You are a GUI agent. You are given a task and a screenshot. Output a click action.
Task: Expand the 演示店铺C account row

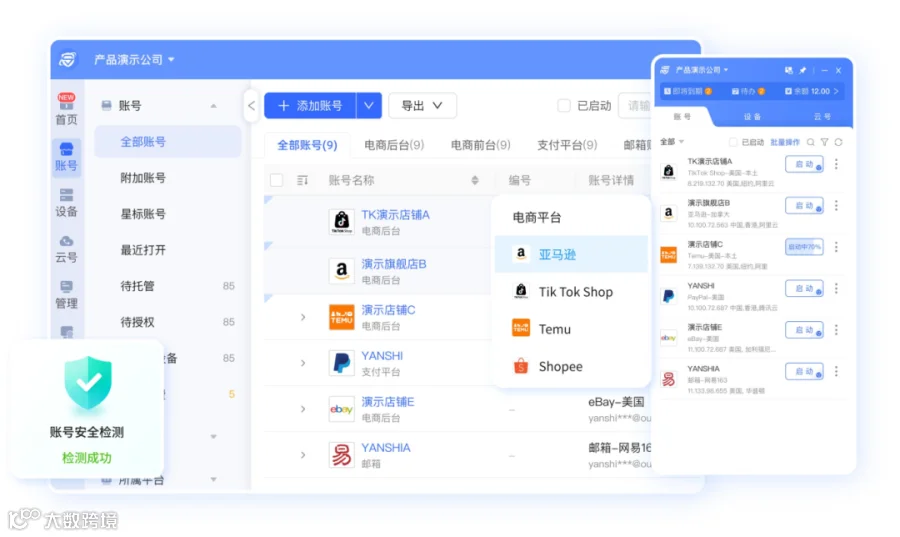(x=303, y=317)
